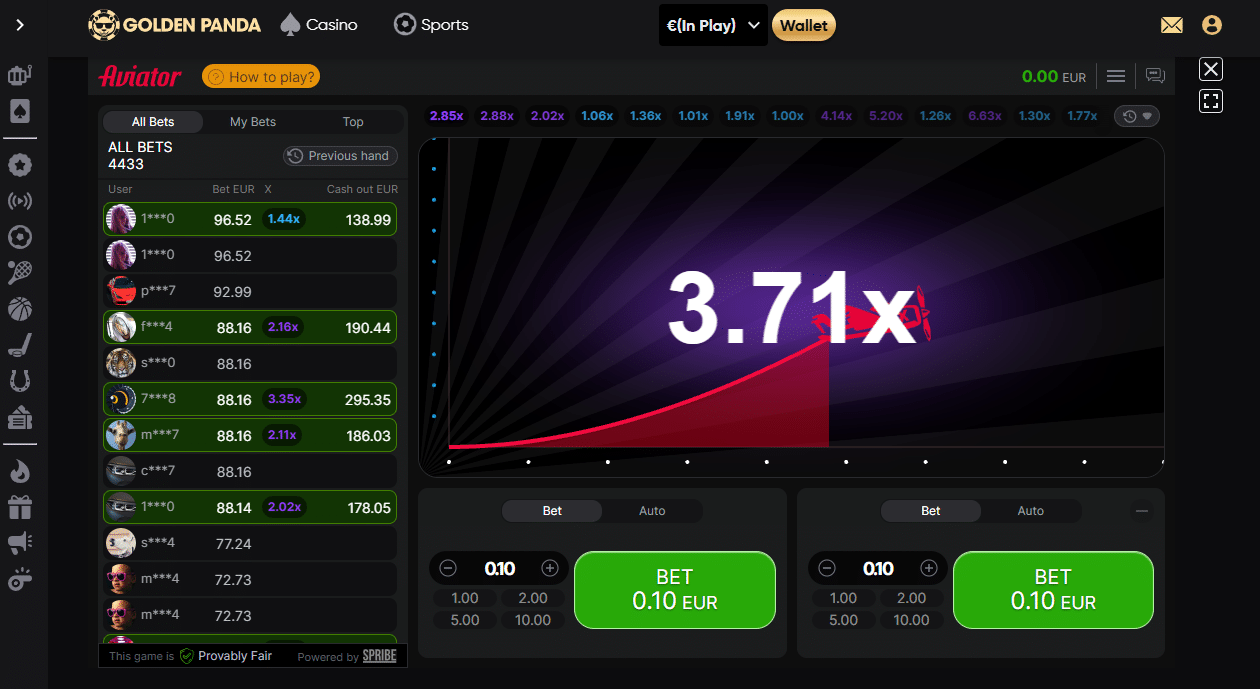Select the Bet mode in second bet panel

point(931,511)
